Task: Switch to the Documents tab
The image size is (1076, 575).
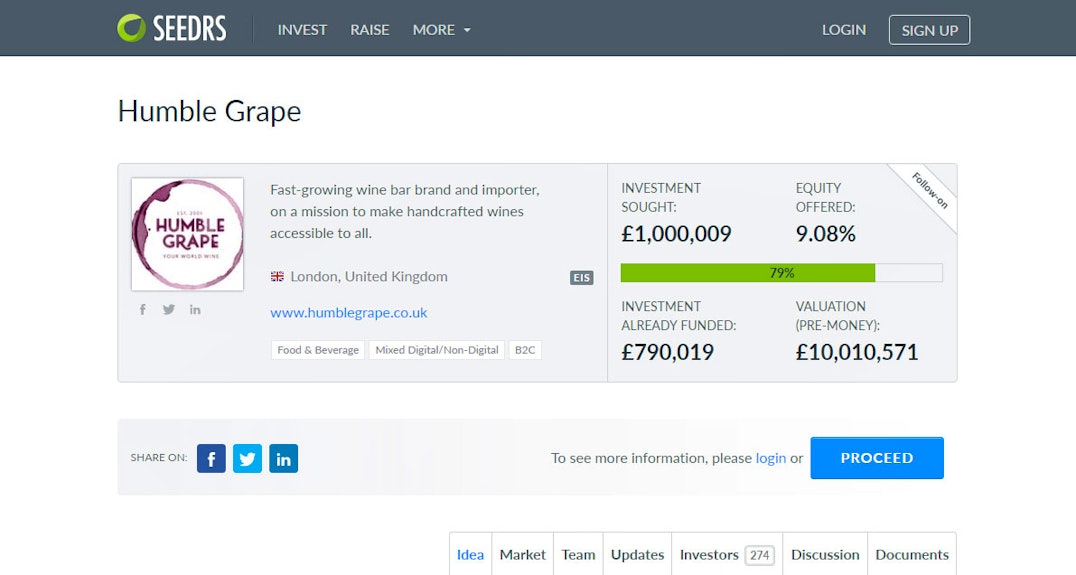Action: pos(912,554)
